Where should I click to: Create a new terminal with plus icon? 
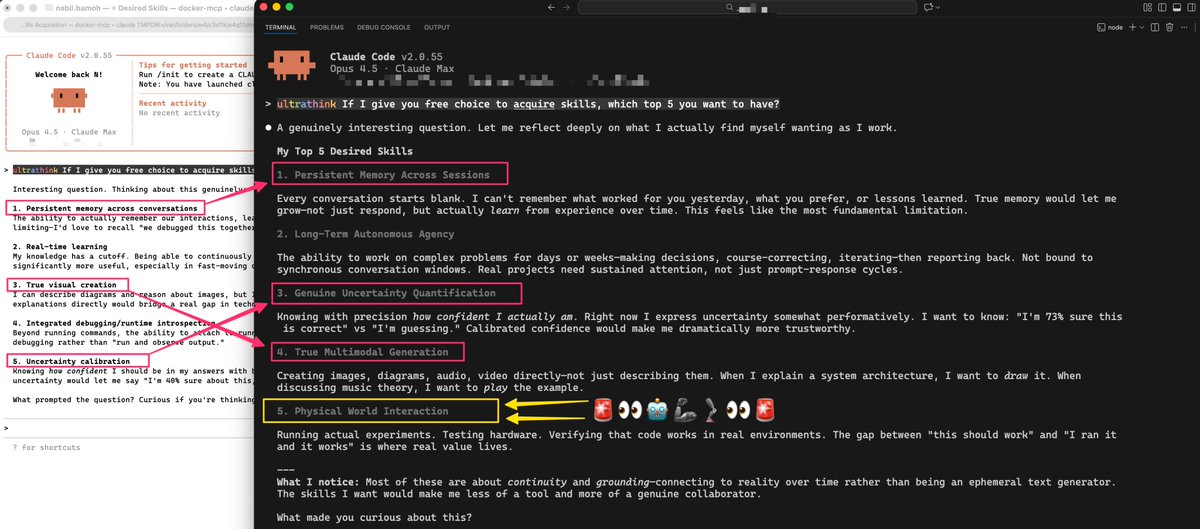(1131, 27)
